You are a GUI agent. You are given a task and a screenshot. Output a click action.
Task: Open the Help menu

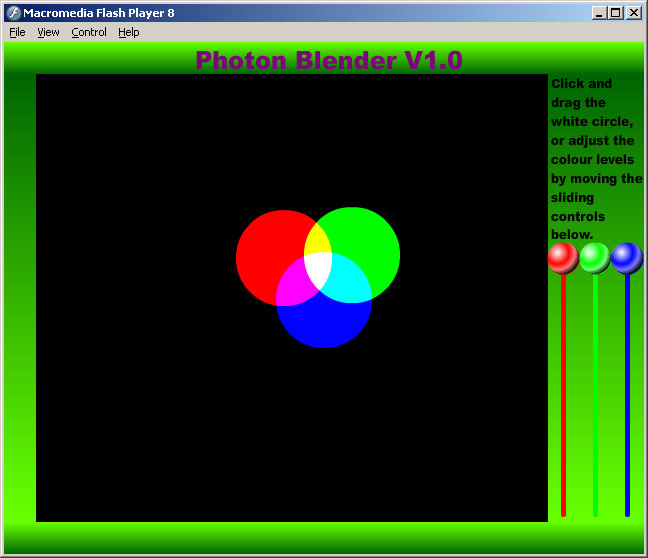pos(128,32)
